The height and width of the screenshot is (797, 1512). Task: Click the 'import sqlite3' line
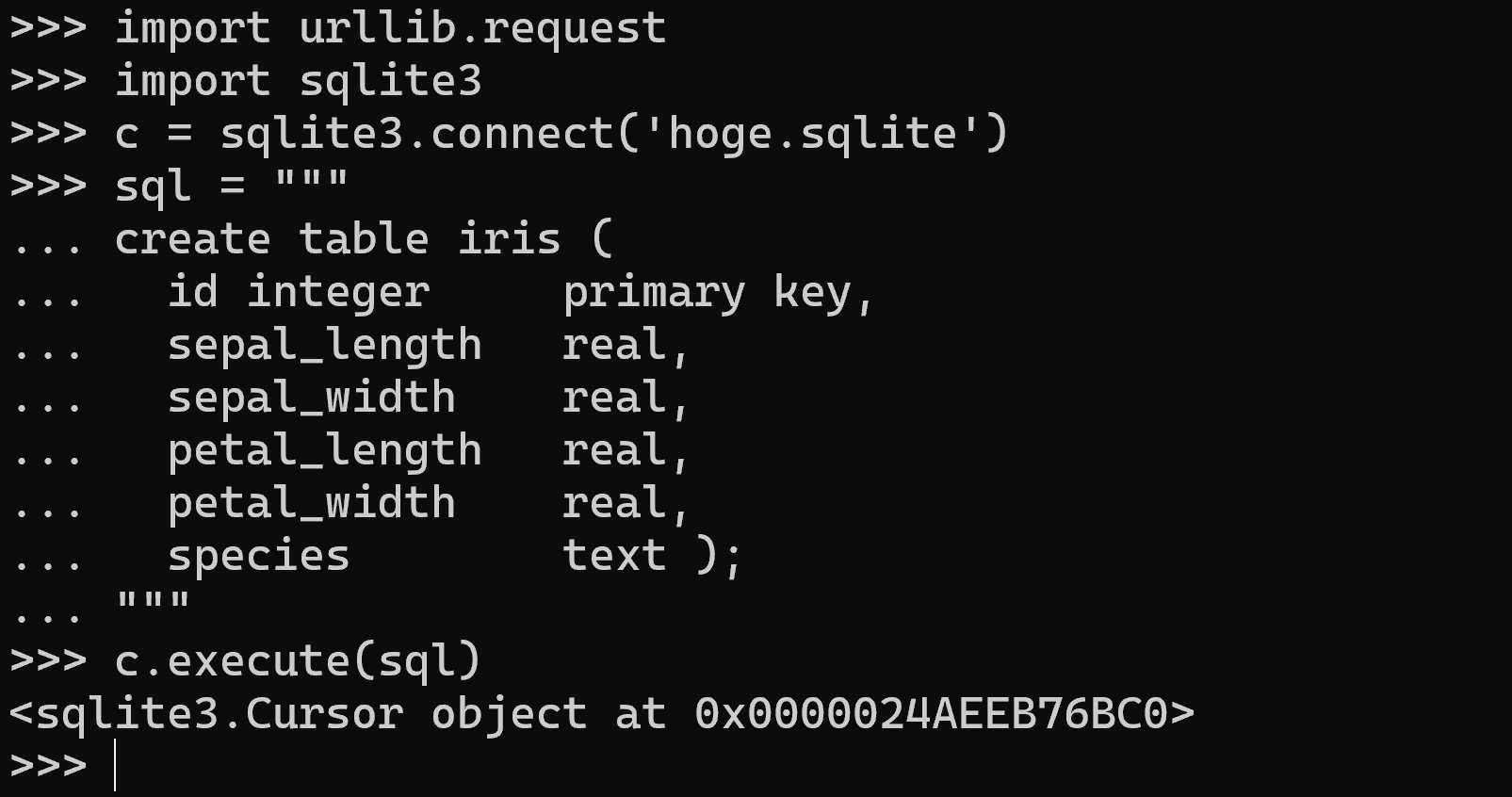coord(298,81)
